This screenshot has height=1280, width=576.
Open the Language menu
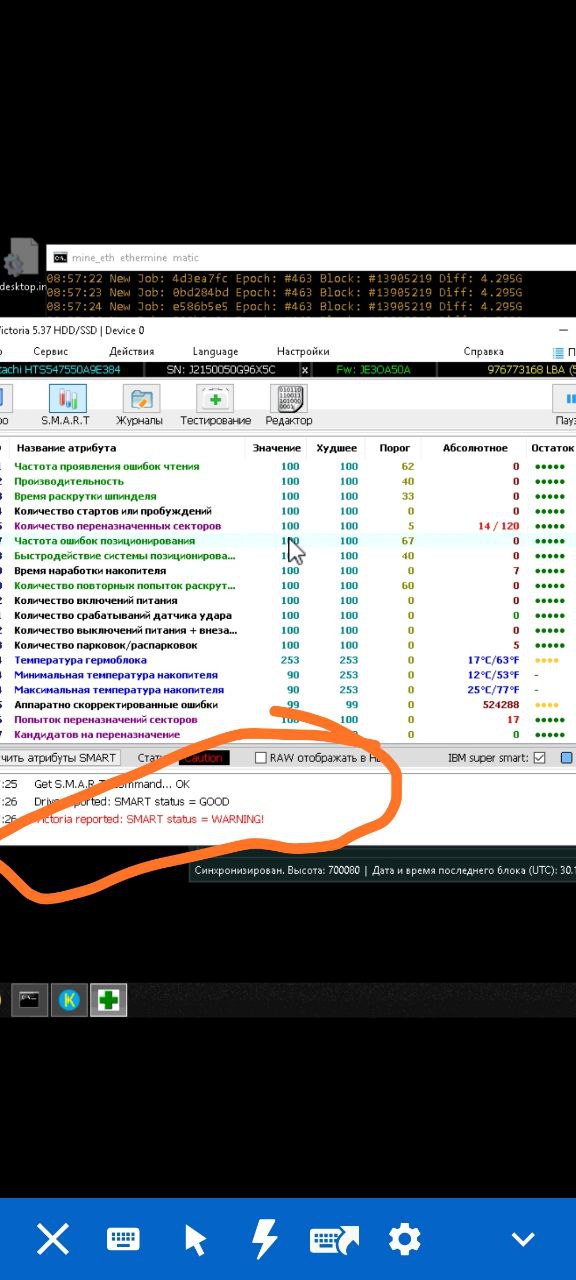(215, 351)
